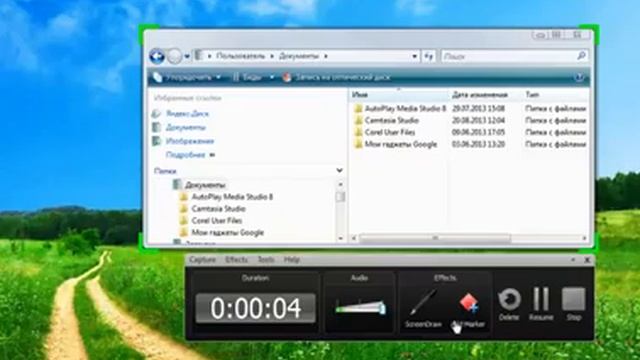
Task: Select Corel User Files in folder tree
Action: click(x=217, y=220)
